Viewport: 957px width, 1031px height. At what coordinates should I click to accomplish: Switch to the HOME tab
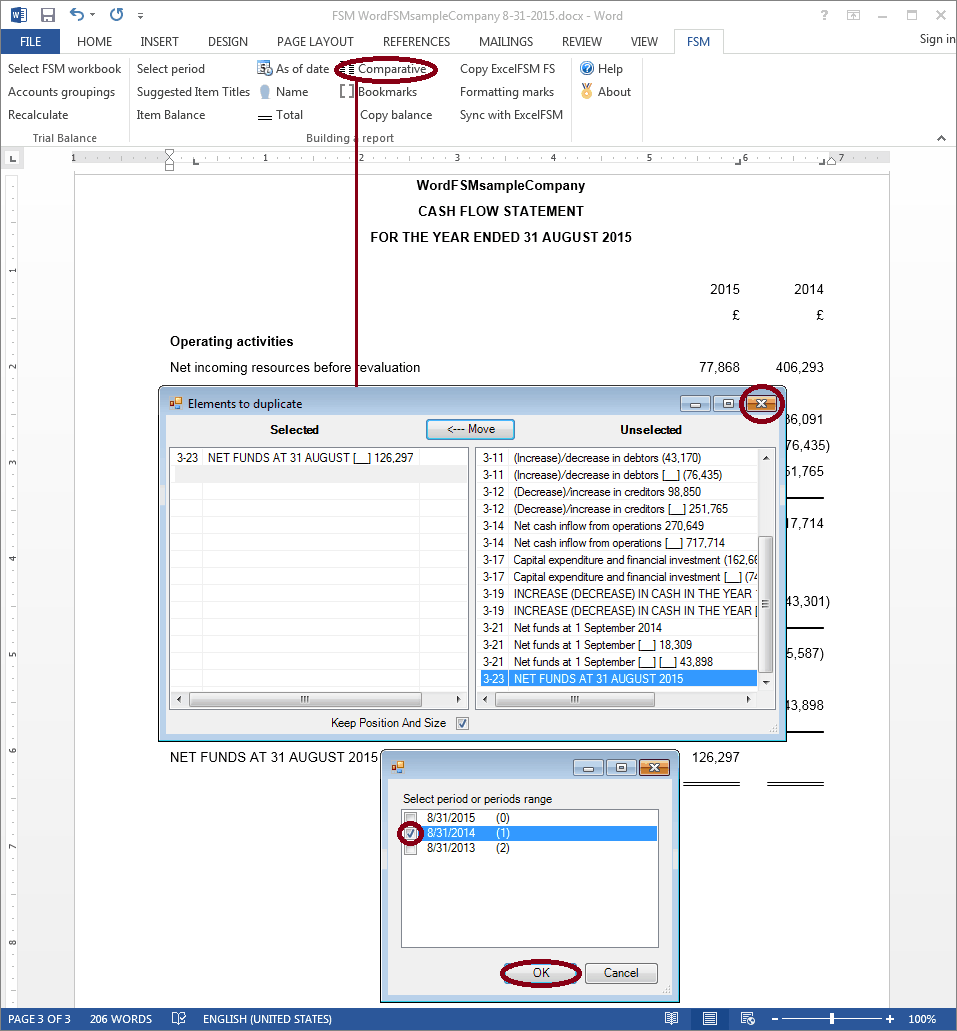[94, 41]
